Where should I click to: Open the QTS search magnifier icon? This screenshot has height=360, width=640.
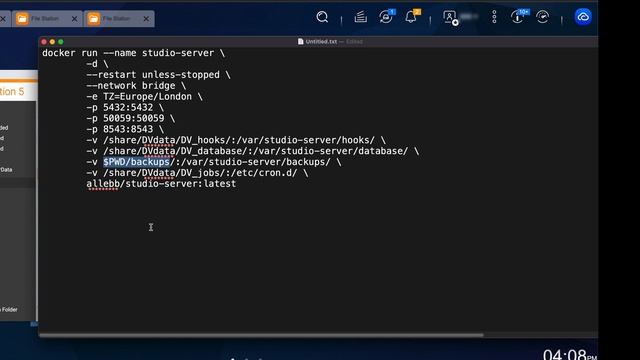322,17
